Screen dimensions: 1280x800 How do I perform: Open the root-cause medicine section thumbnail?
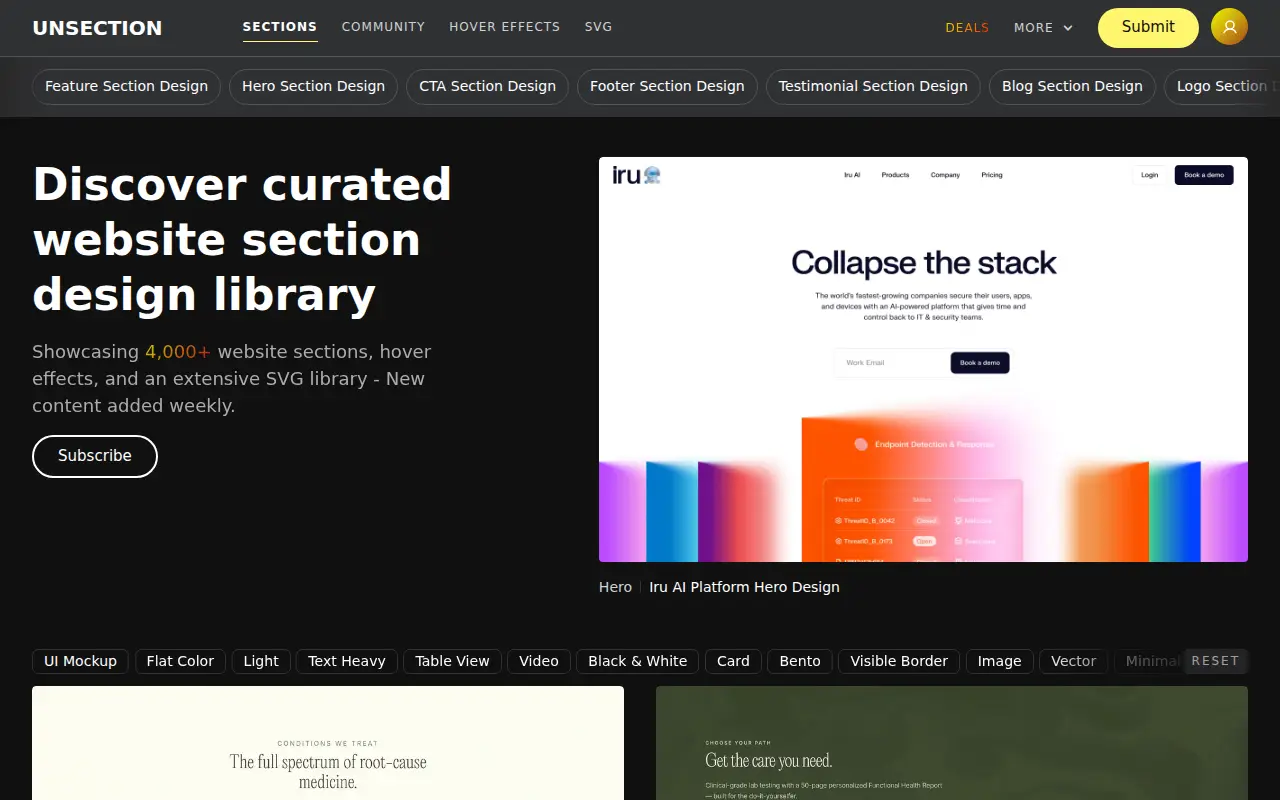tap(328, 743)
